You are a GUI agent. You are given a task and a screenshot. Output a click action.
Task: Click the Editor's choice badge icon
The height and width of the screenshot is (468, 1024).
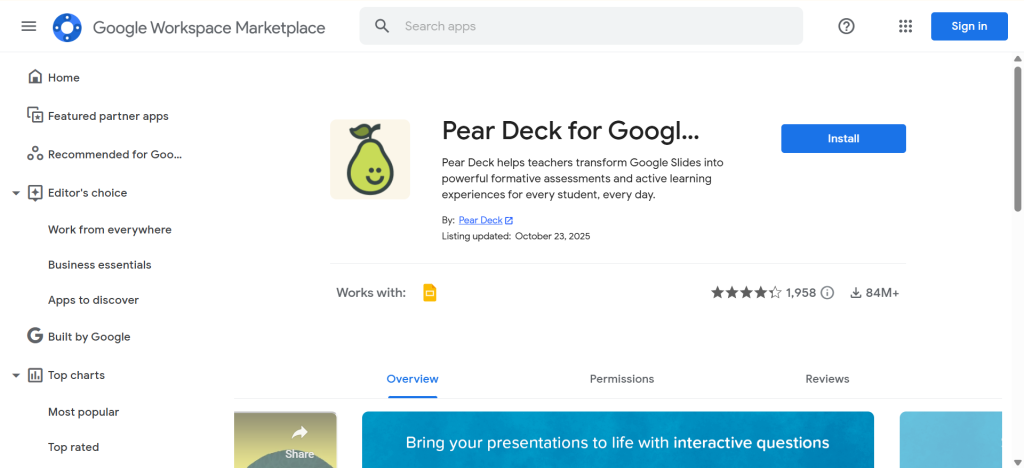[35, 193]
